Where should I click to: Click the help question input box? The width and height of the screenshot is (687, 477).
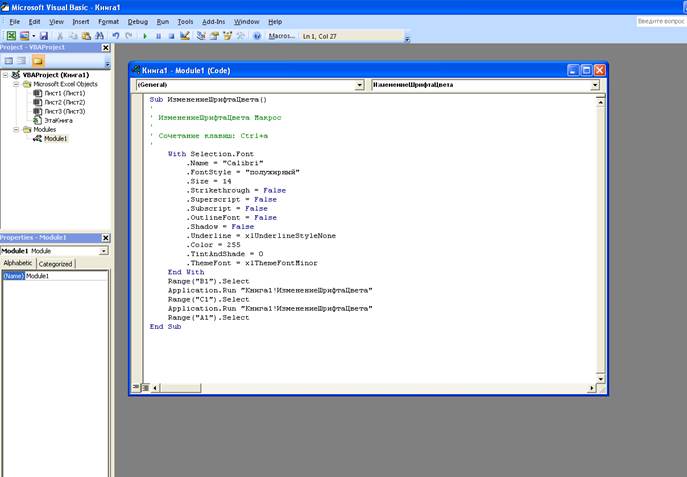click(x=662, y=21)
